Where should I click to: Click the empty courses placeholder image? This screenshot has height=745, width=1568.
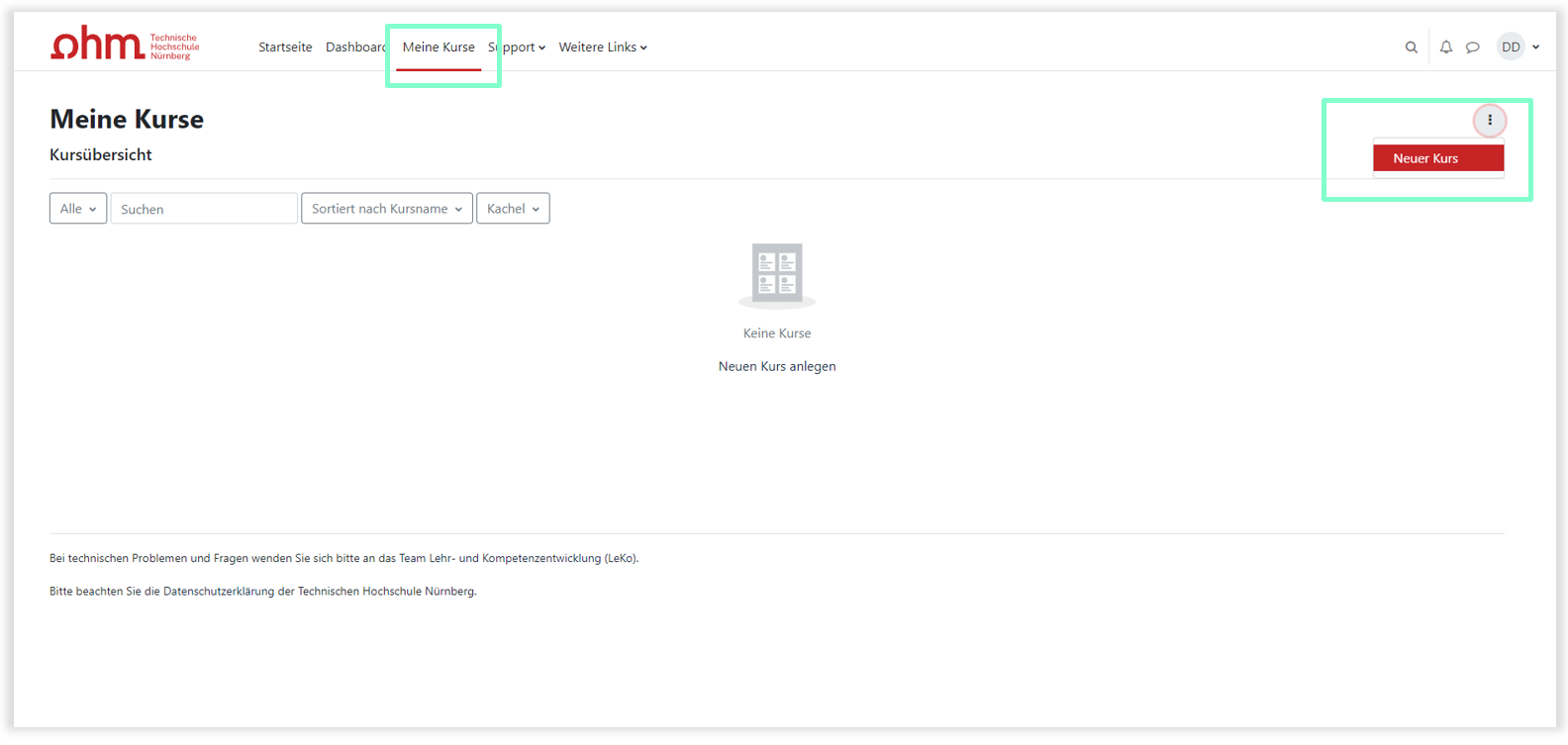pyautogui.click(x=777, y=275)
